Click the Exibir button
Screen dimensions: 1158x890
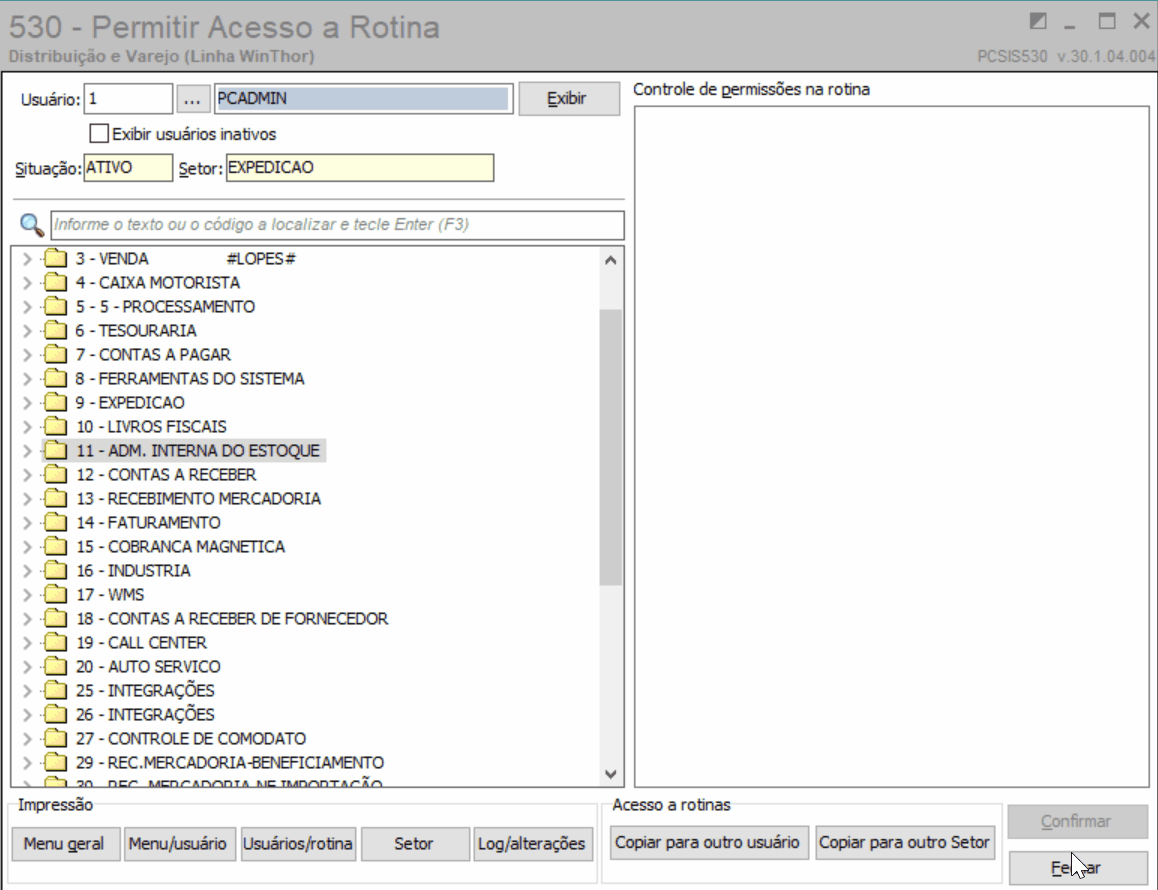click(x=569, y=98)
